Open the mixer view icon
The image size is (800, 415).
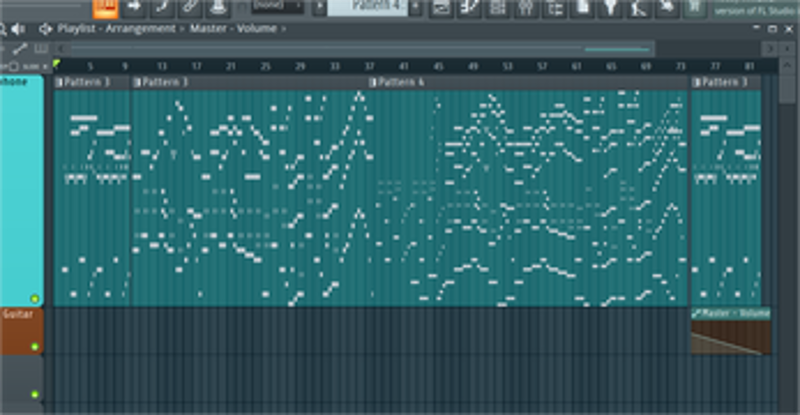pos(523,8)
